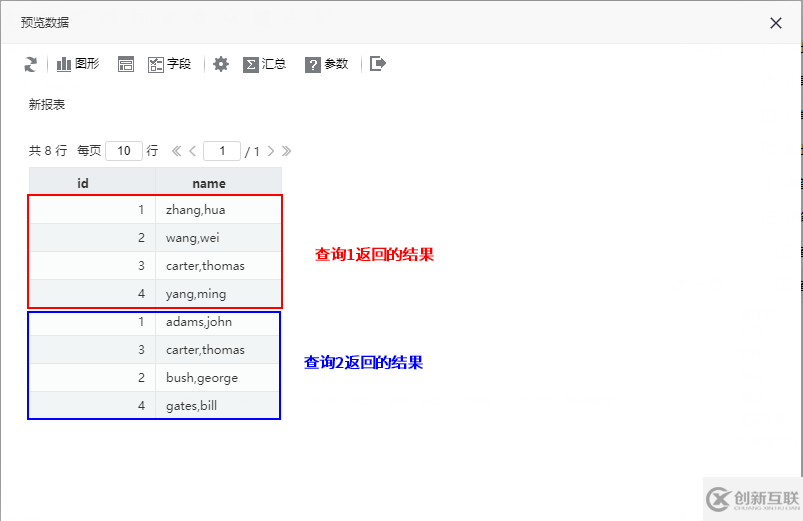Click the name column header
This screenshot has height=521, width=803.
219,183
